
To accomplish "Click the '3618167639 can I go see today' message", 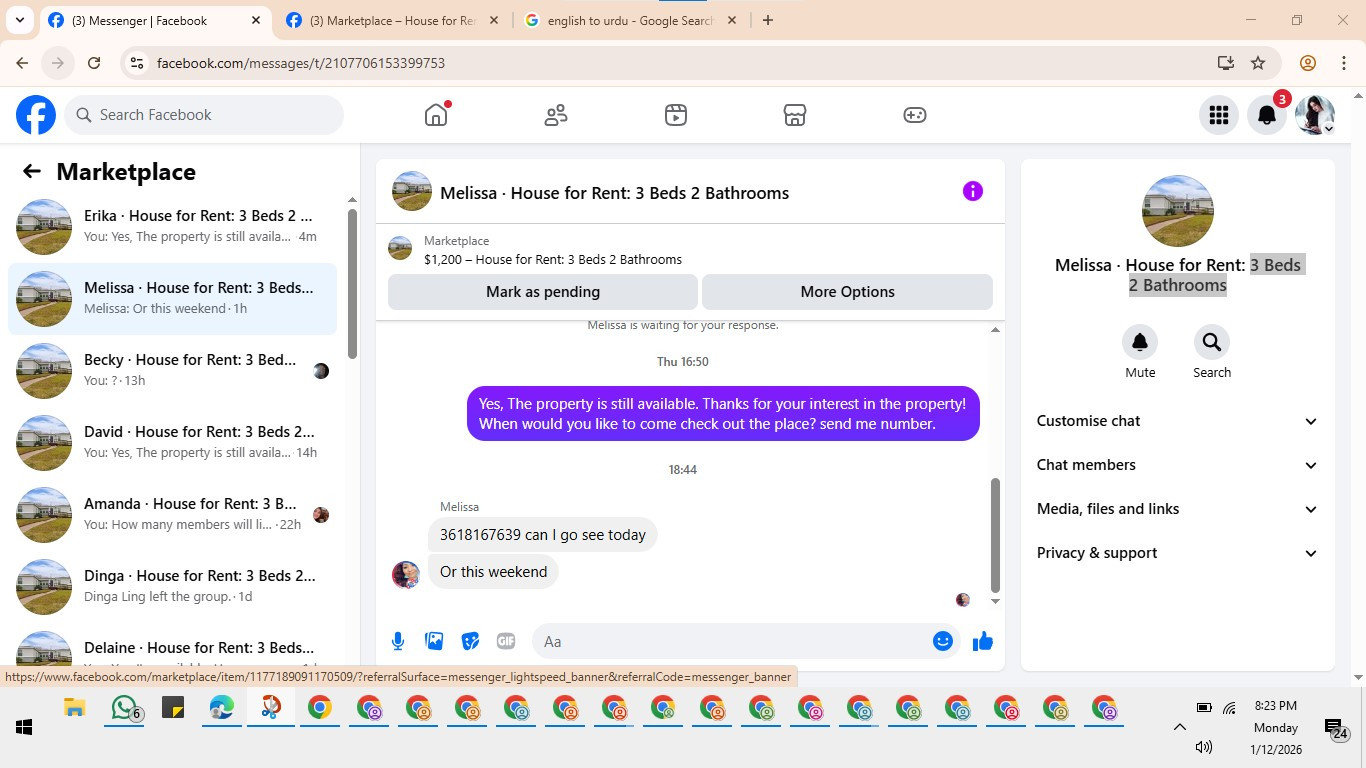I will 543,535.
